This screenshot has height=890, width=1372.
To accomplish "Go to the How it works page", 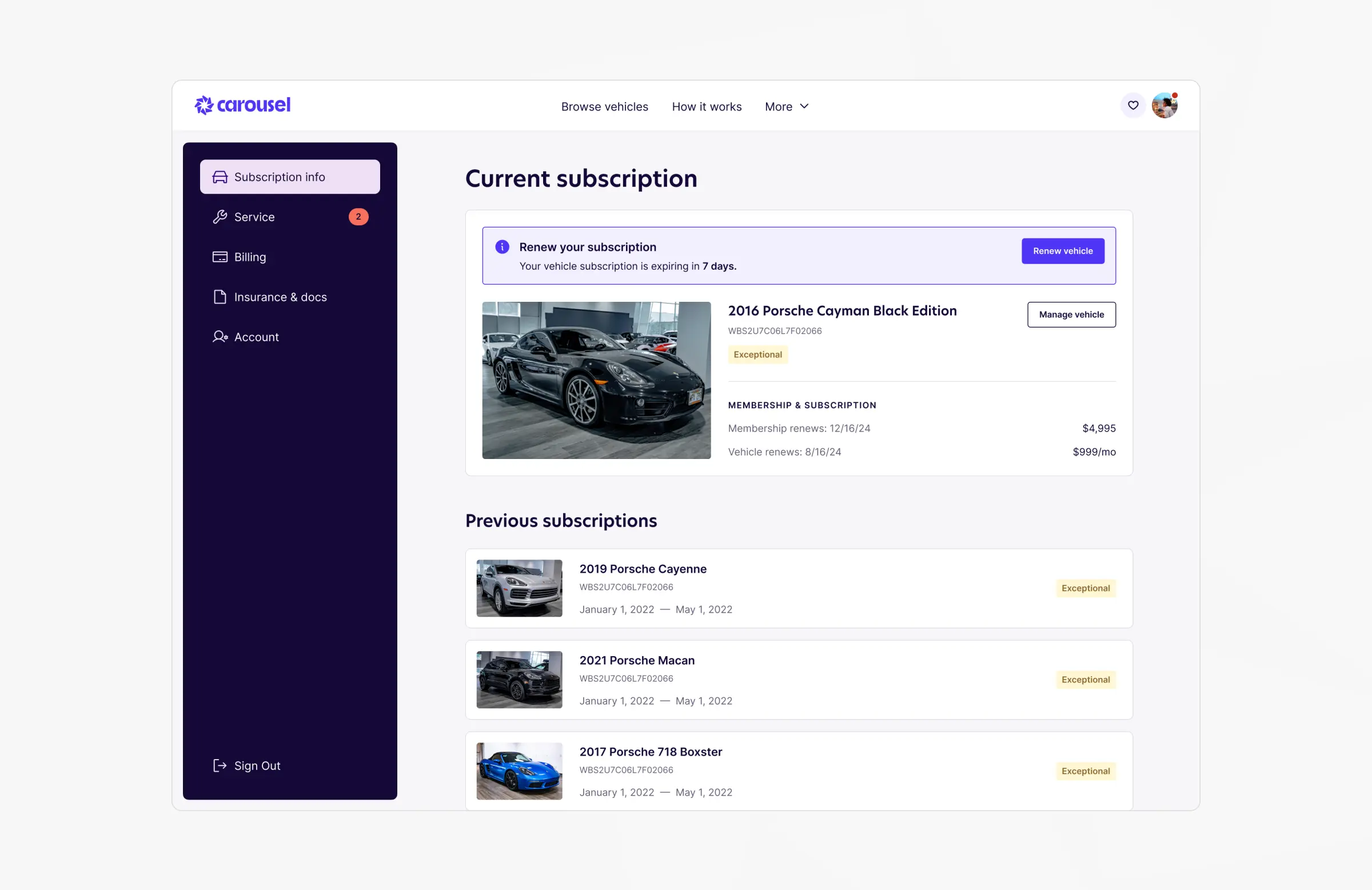I will click(706, 107).
